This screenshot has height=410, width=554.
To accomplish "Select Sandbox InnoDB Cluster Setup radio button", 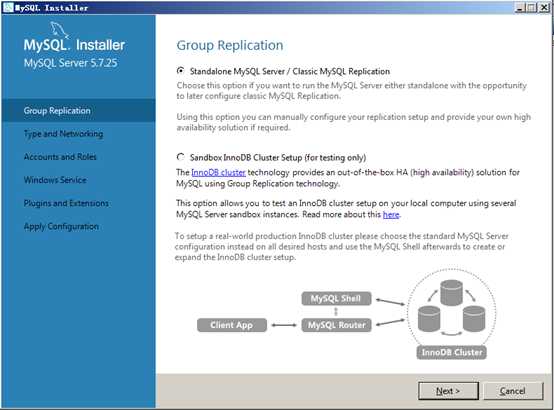I will (181, 157).
